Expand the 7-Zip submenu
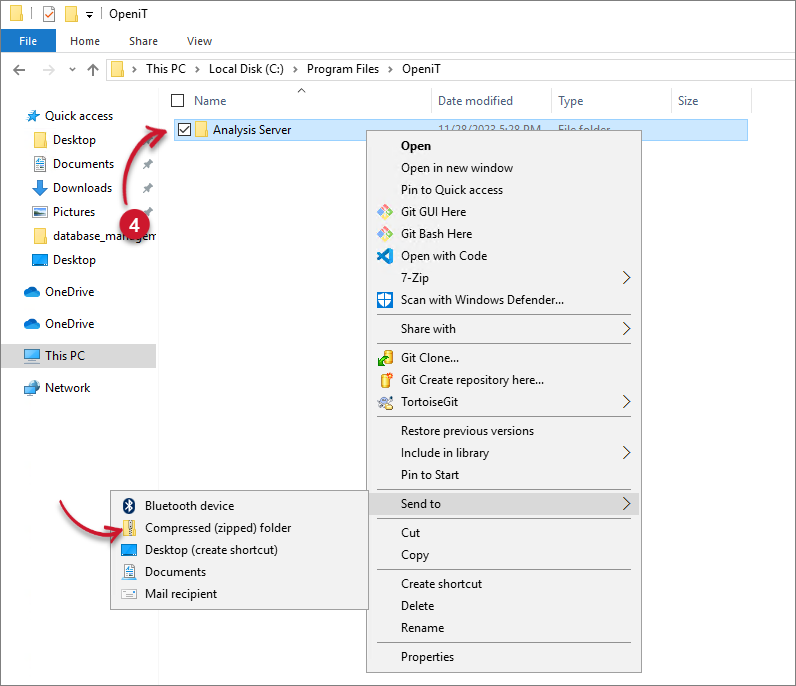Viewport: 796px width, 686px height. point(626,278)
